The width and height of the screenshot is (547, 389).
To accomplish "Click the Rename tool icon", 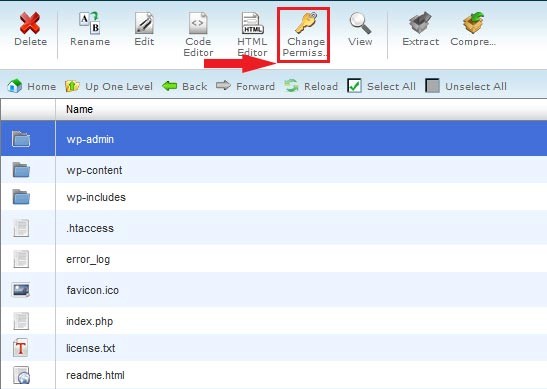I will [90, 23].
